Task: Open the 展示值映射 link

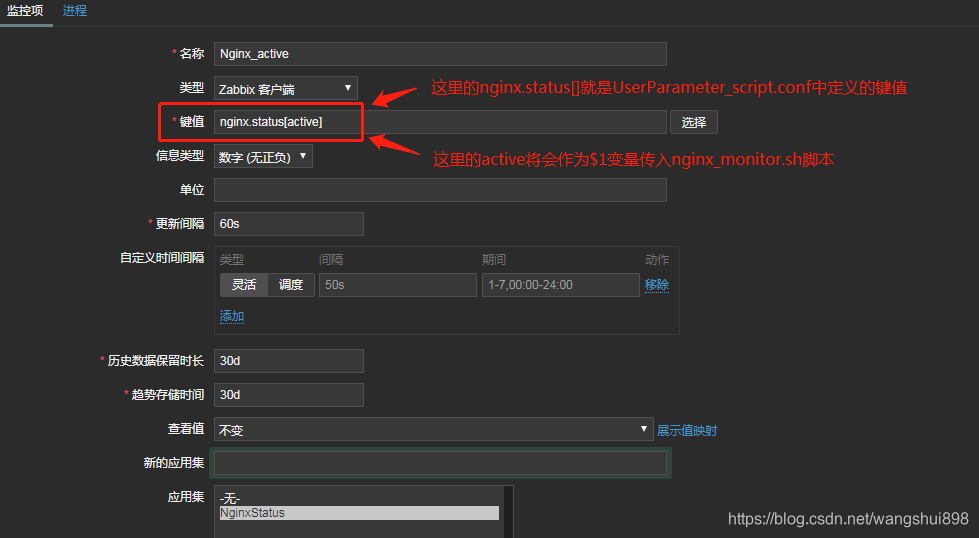Action: [x=687, y=430]
